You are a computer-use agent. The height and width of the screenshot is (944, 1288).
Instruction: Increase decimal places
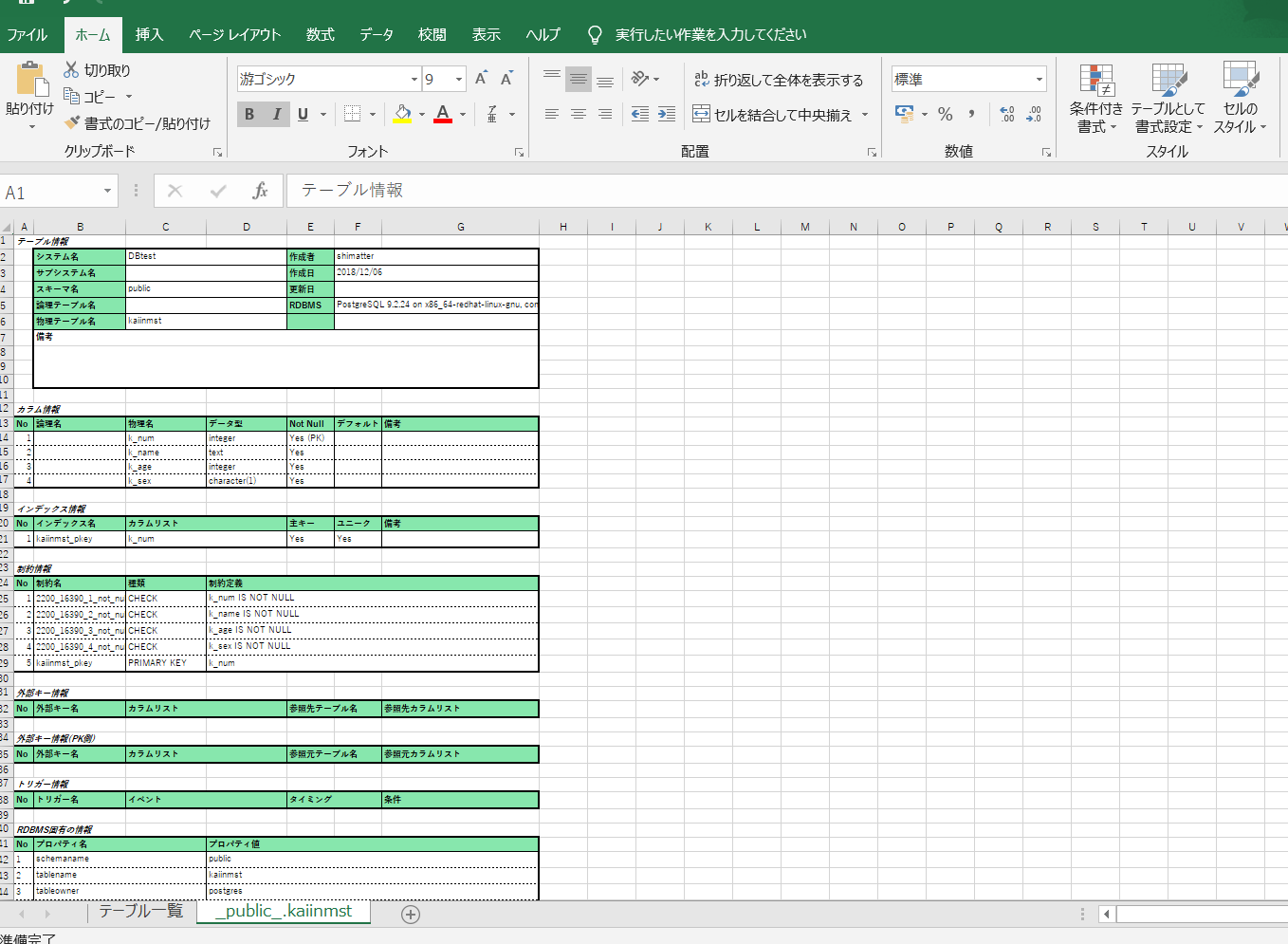click(x=1007, y=114)
